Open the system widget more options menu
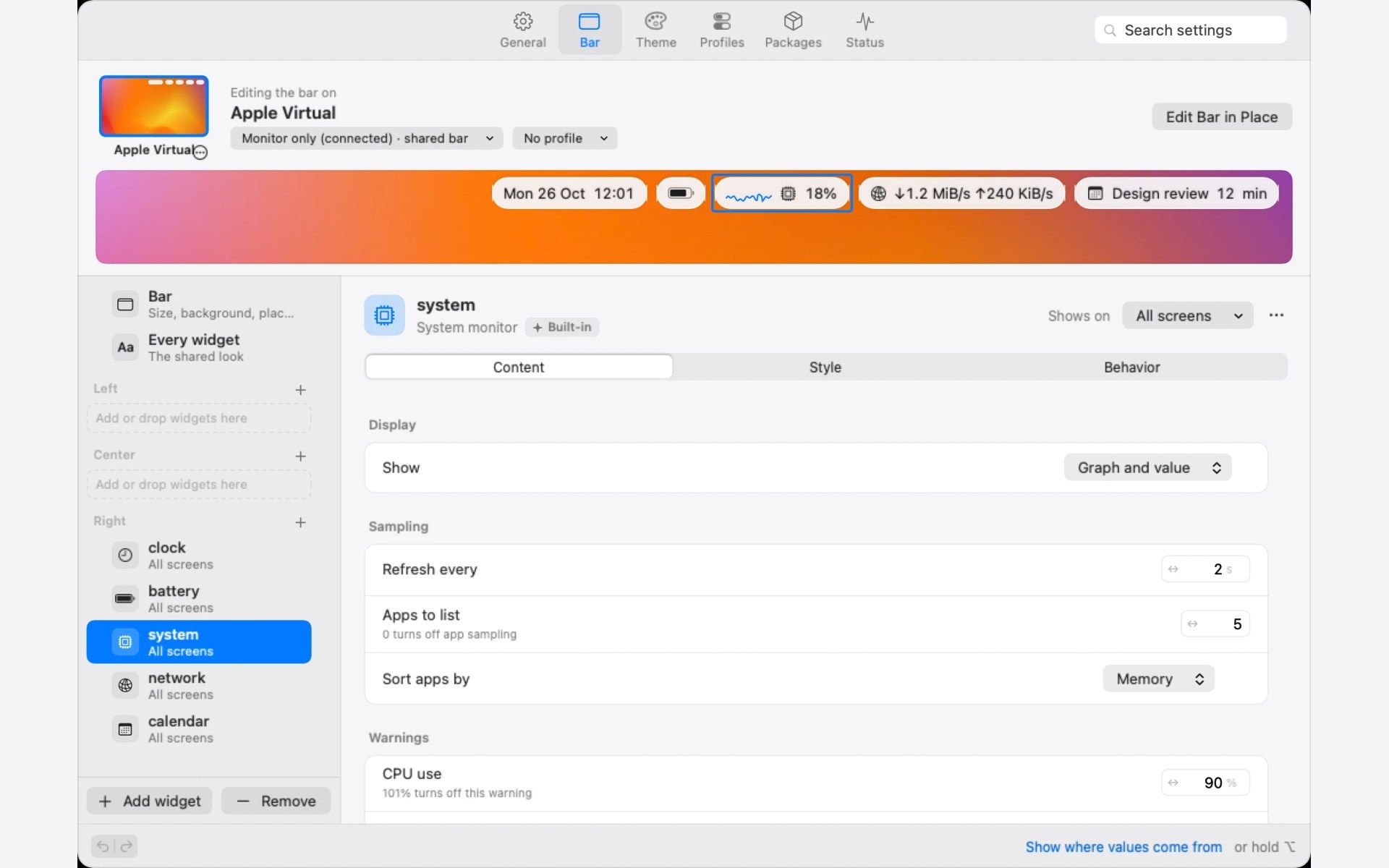 (1276, 315)
